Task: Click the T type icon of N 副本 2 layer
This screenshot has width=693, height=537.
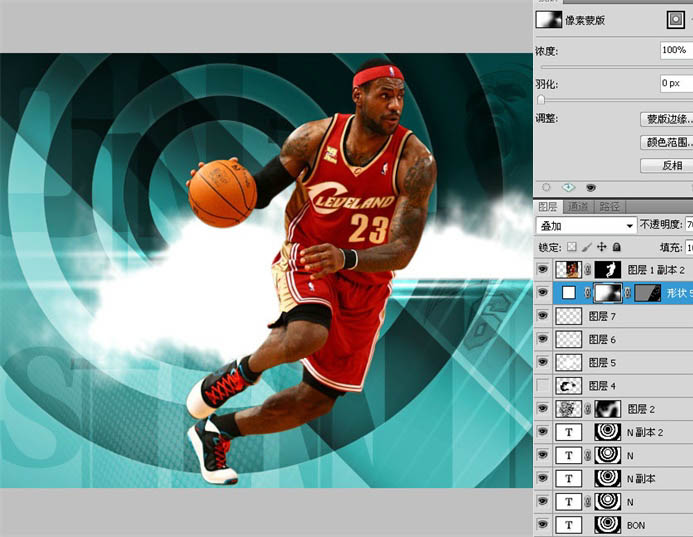Action: pos(568,432)
